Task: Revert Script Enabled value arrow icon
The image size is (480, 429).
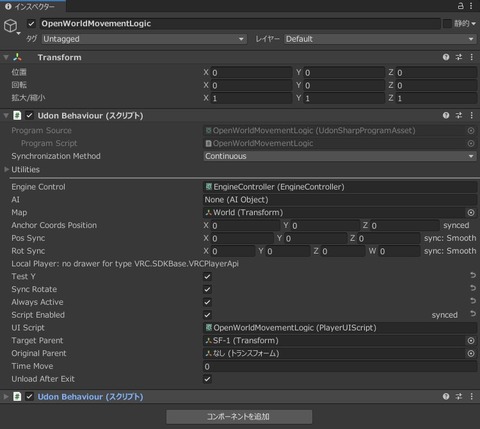Action: click(473, 314)
